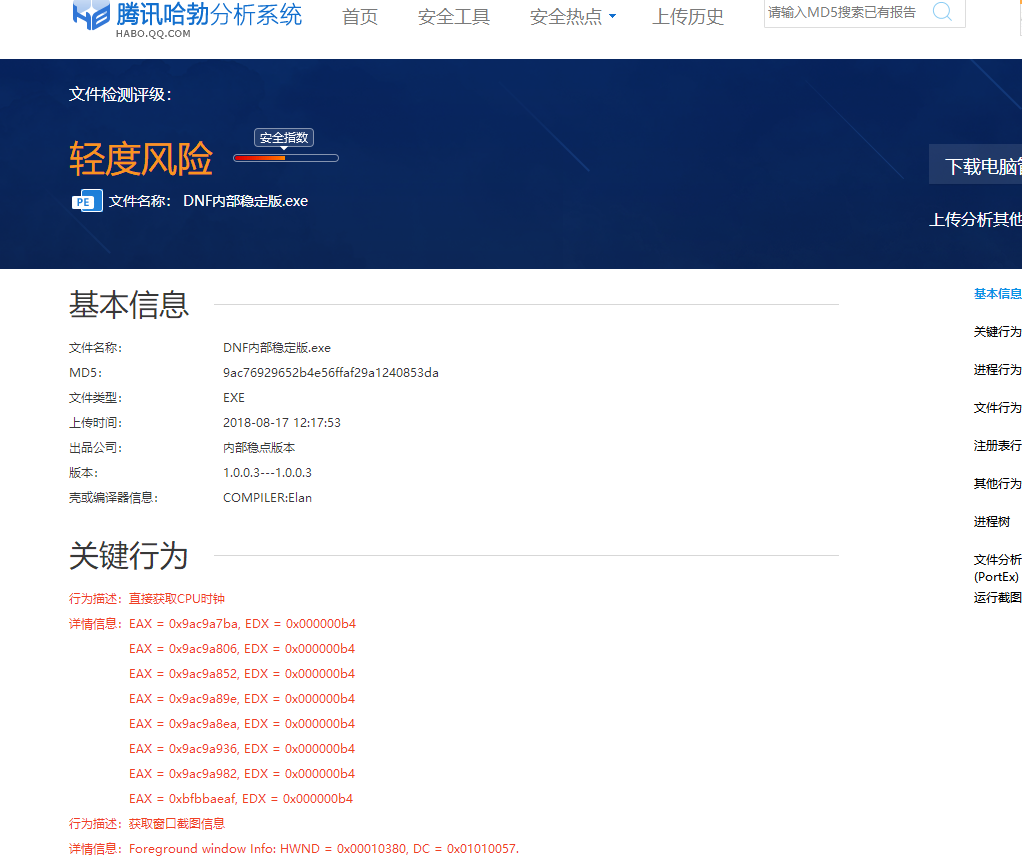This screenshot has height=864, width=1022.
Task: Click the EAX = 0x9ac9a8ea detail line
Action: (x=242, y=723)
